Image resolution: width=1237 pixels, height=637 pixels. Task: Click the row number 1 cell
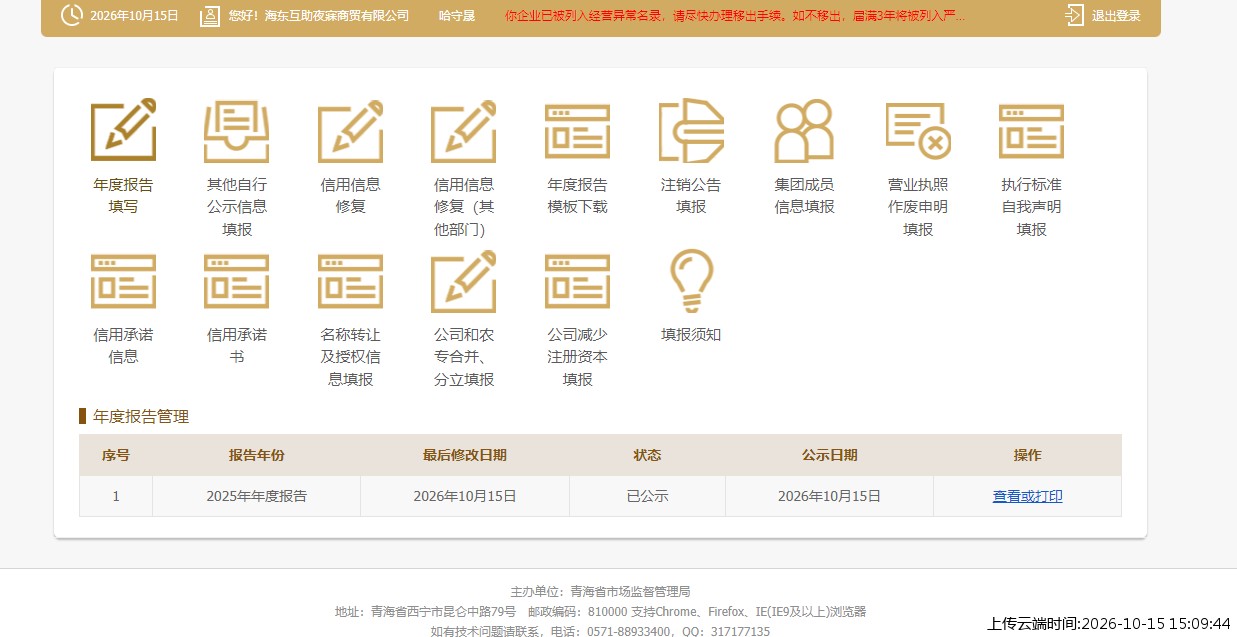coord(116,496)
